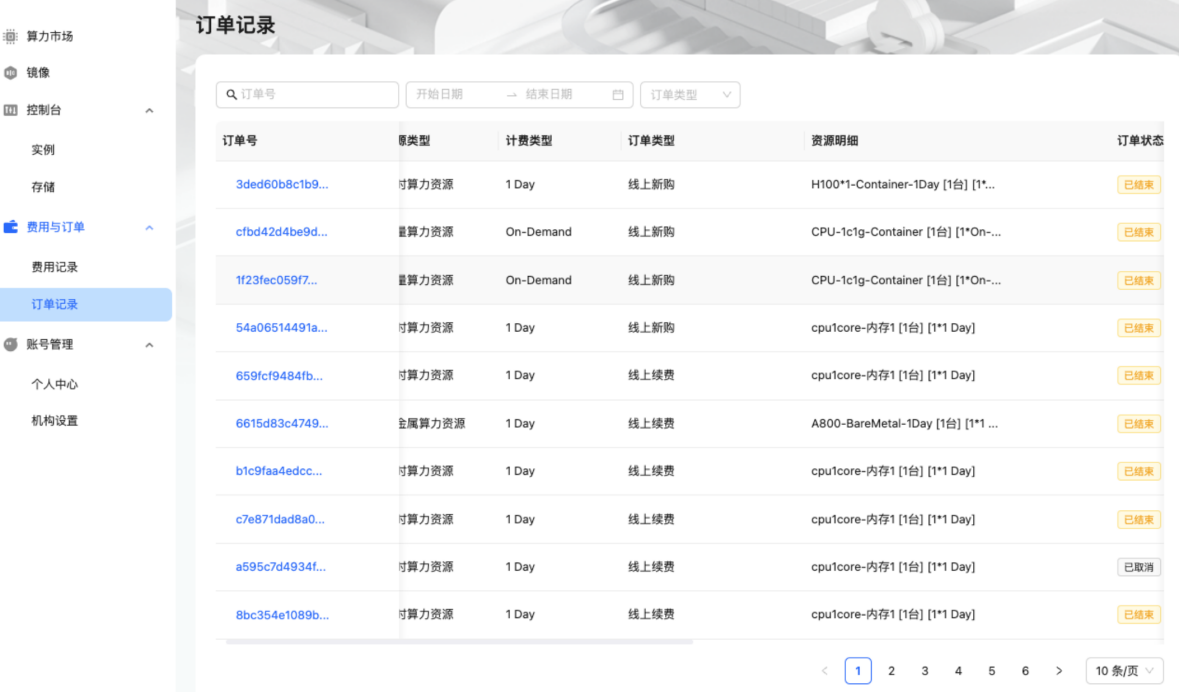Click the 费用与订单 wallet icon
The height and width of the screenshot is (692, 1179).
11,227
